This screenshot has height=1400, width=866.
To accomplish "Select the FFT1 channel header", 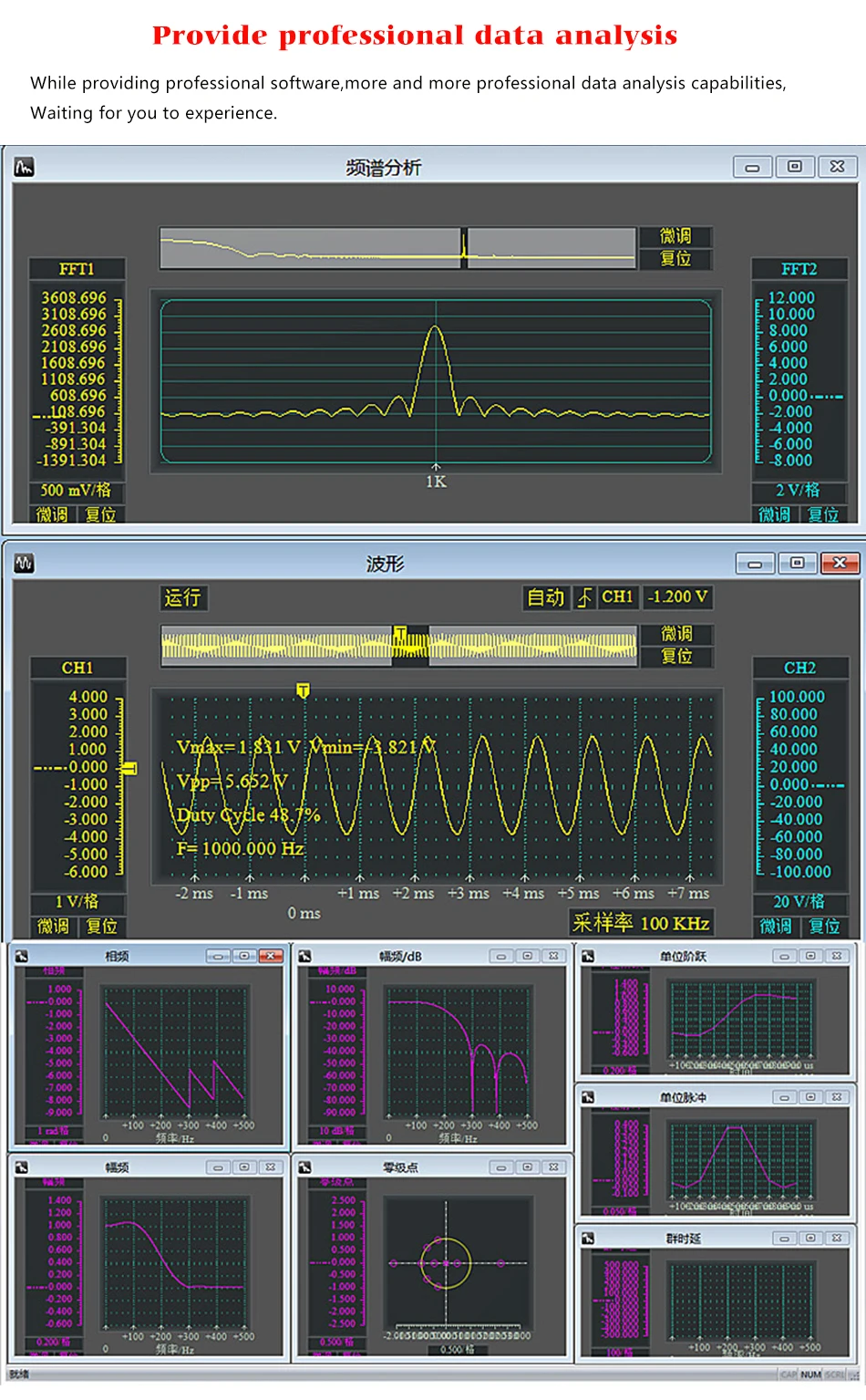I will coord(77,269).
